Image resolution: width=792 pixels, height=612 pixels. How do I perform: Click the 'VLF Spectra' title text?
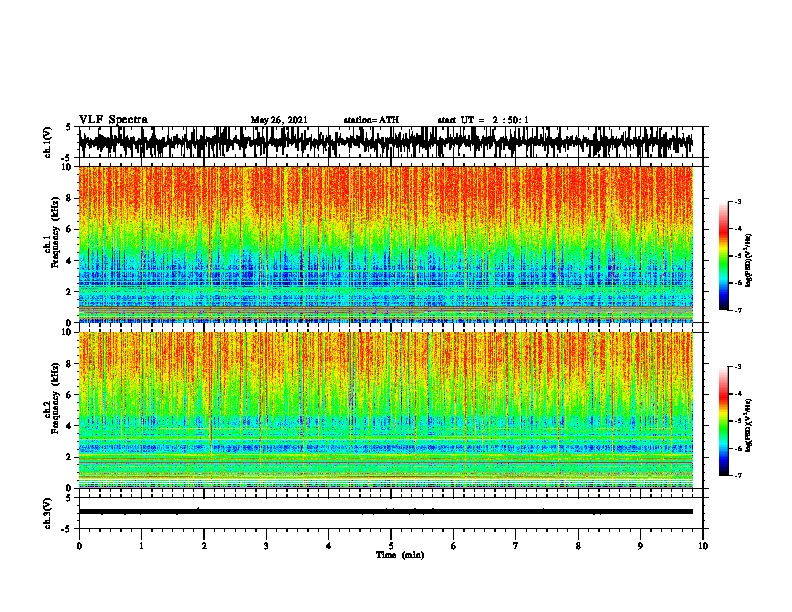point(113,120)
